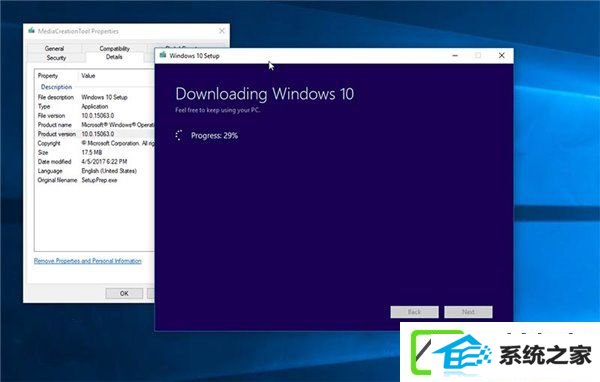Select the Copyright row

pos(95,143)
